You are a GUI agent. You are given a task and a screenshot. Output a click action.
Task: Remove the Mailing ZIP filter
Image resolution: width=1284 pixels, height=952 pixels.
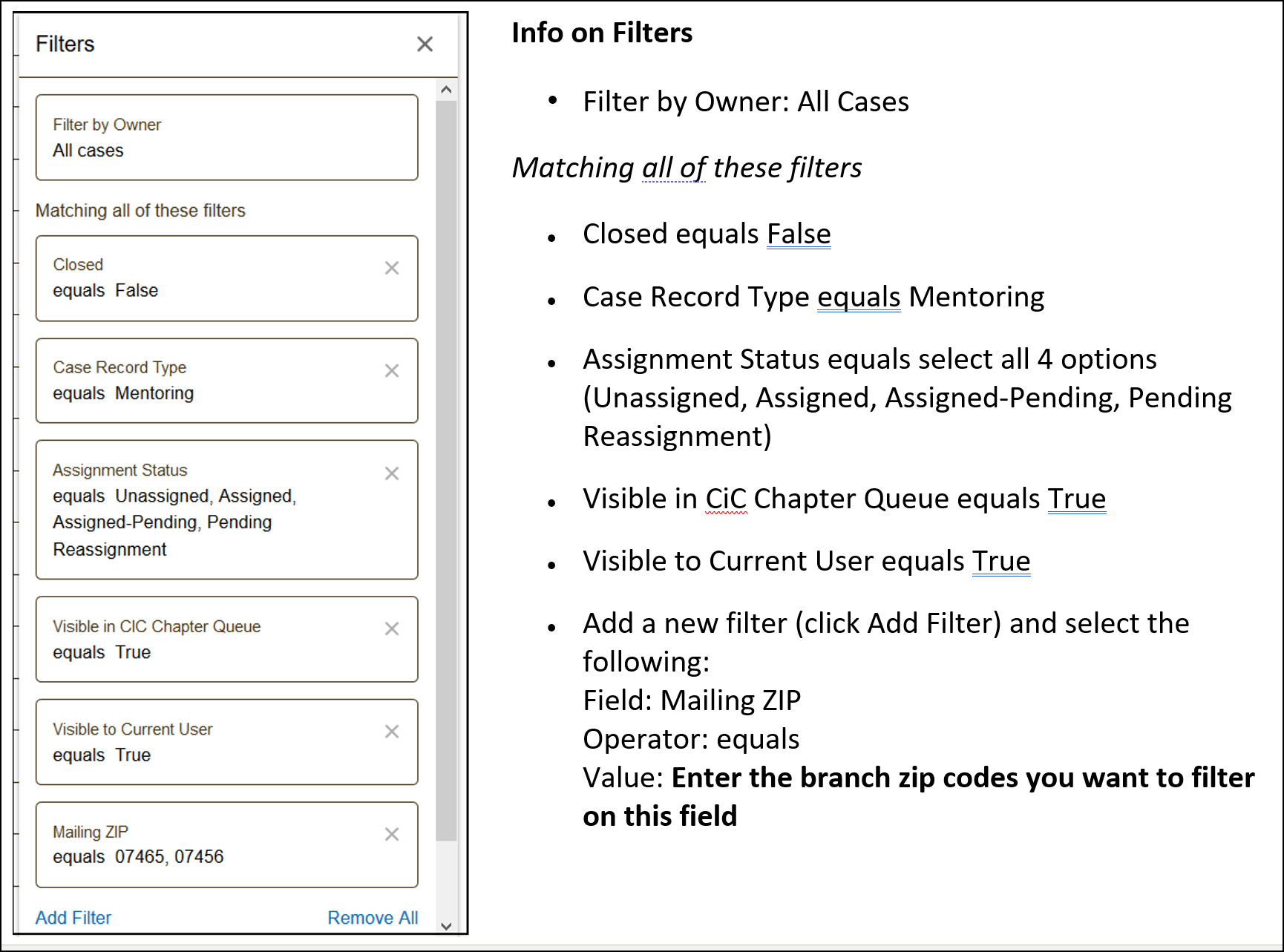pyautogui.click(x=392, y=834)
